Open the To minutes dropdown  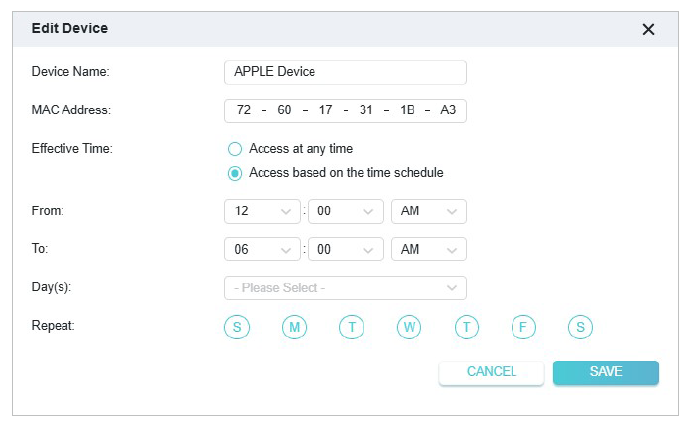(x=346, y=250)
